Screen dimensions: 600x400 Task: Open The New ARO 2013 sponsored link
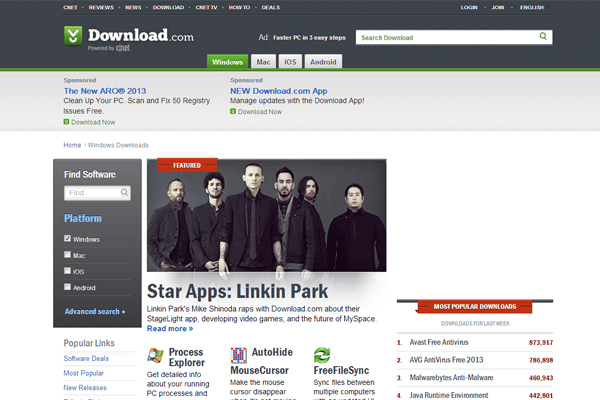tap(105, 91)
